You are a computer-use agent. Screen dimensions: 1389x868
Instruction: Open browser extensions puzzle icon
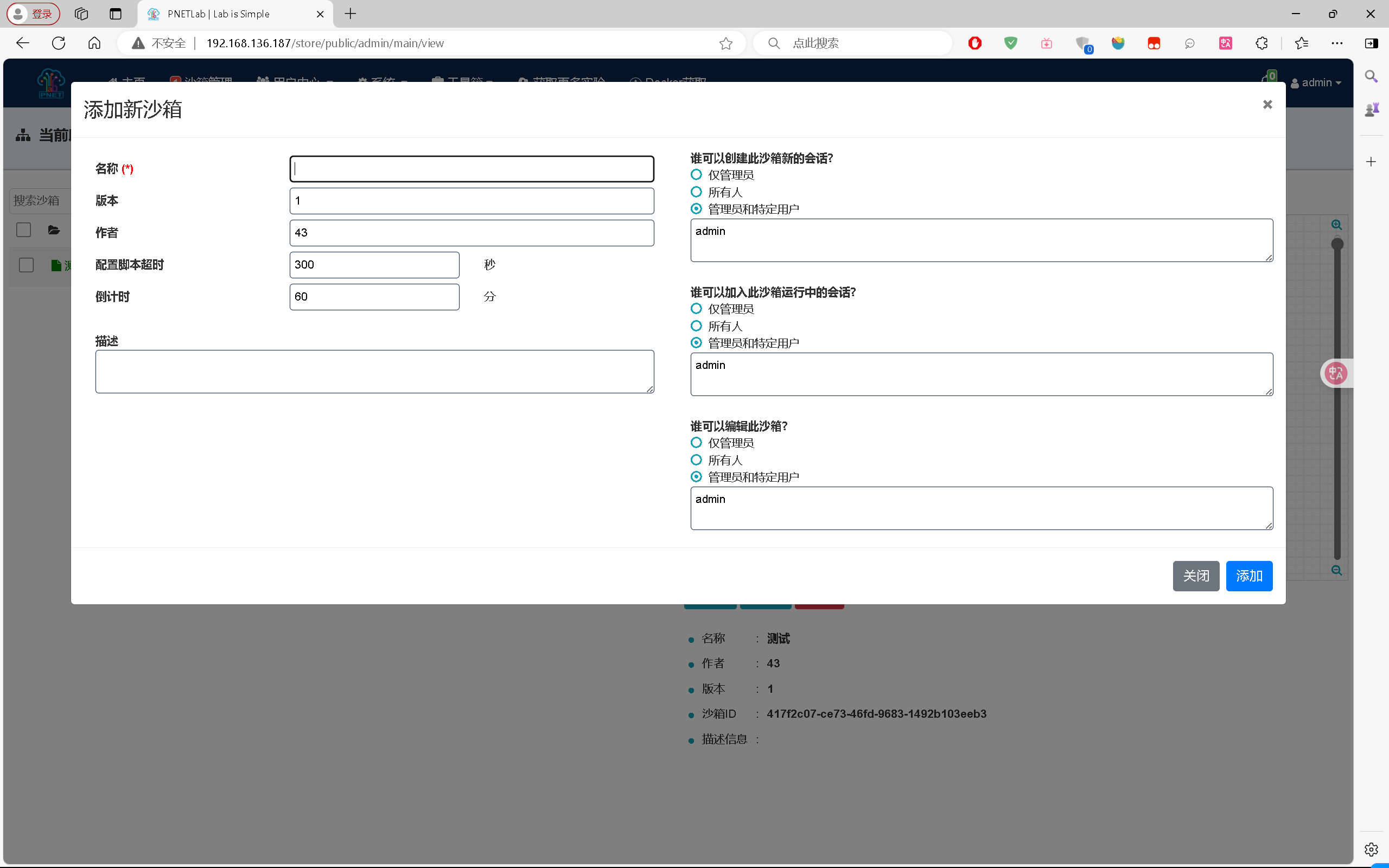coord(1261,43)
